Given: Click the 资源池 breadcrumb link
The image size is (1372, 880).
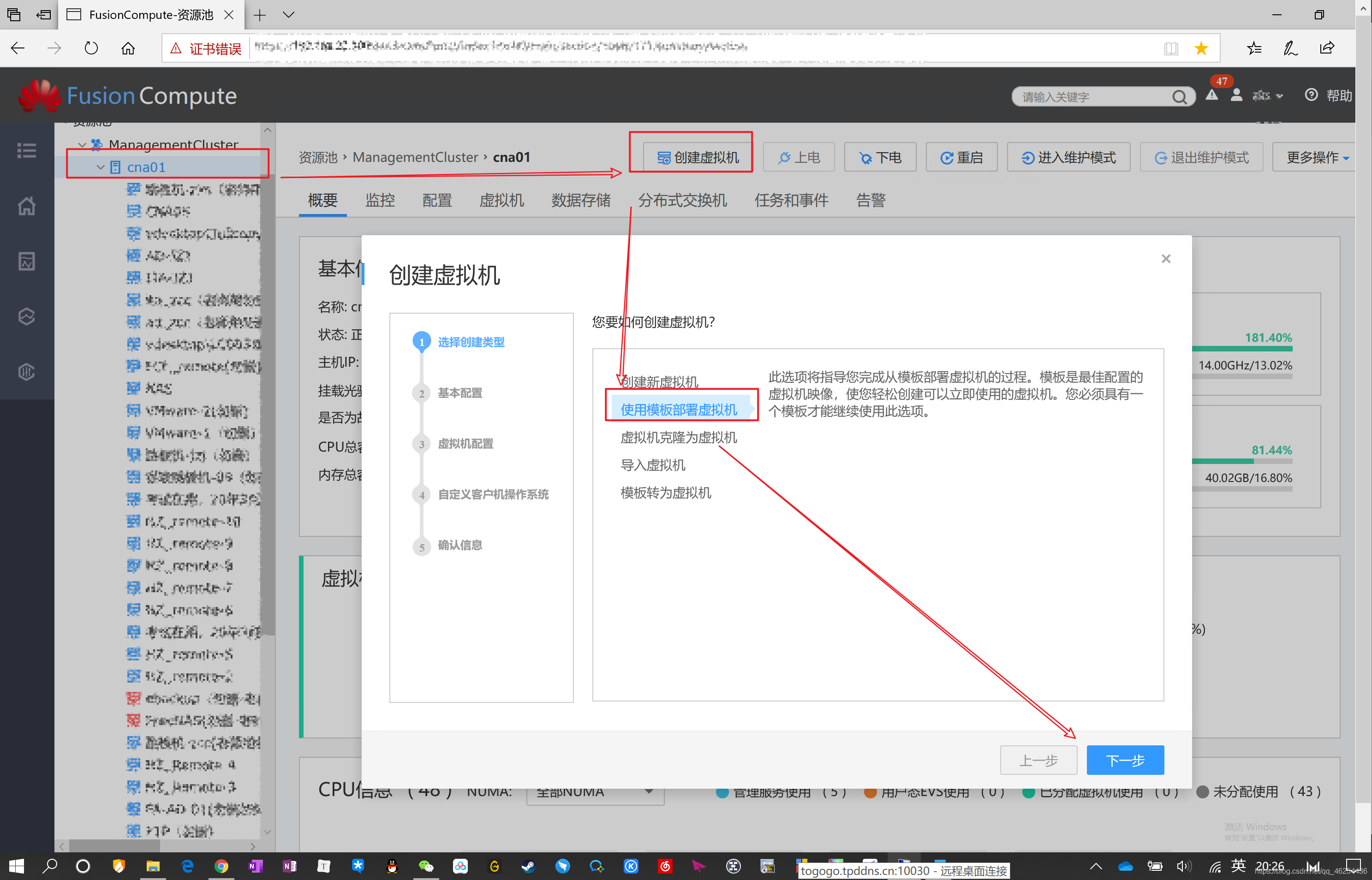Looking at the screenshot, I should pos(318,157).
